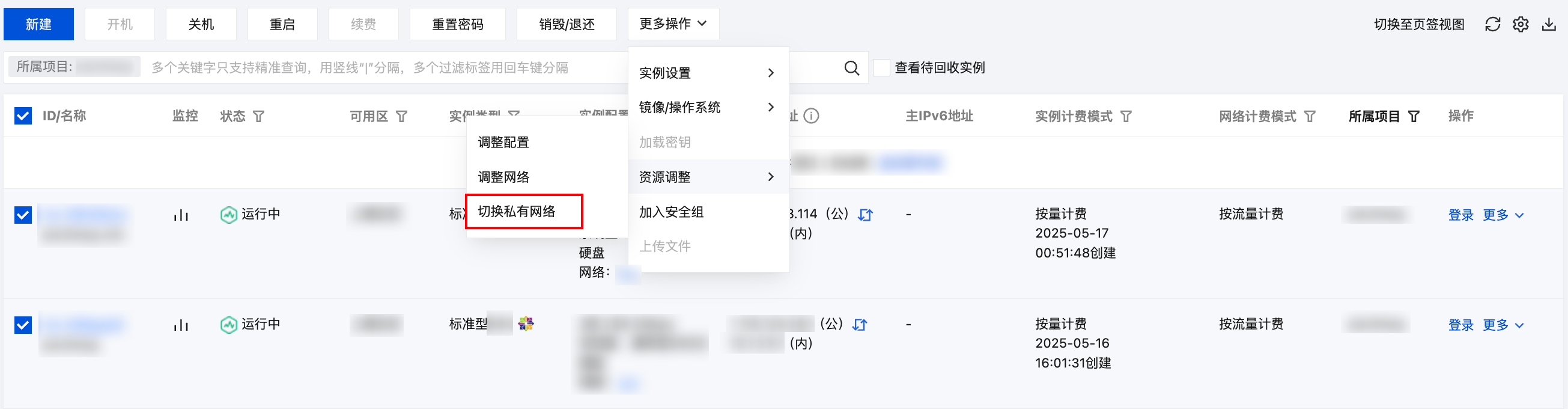Expand the 更多操作 dropdown
Screen dimensions: 1568x409
pos(673,24)
